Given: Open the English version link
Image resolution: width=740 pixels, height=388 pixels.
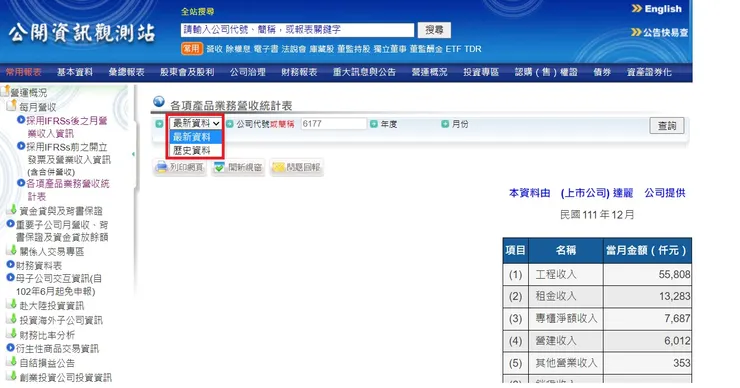Looking at the screenshot, I should [x=657, y=9].
